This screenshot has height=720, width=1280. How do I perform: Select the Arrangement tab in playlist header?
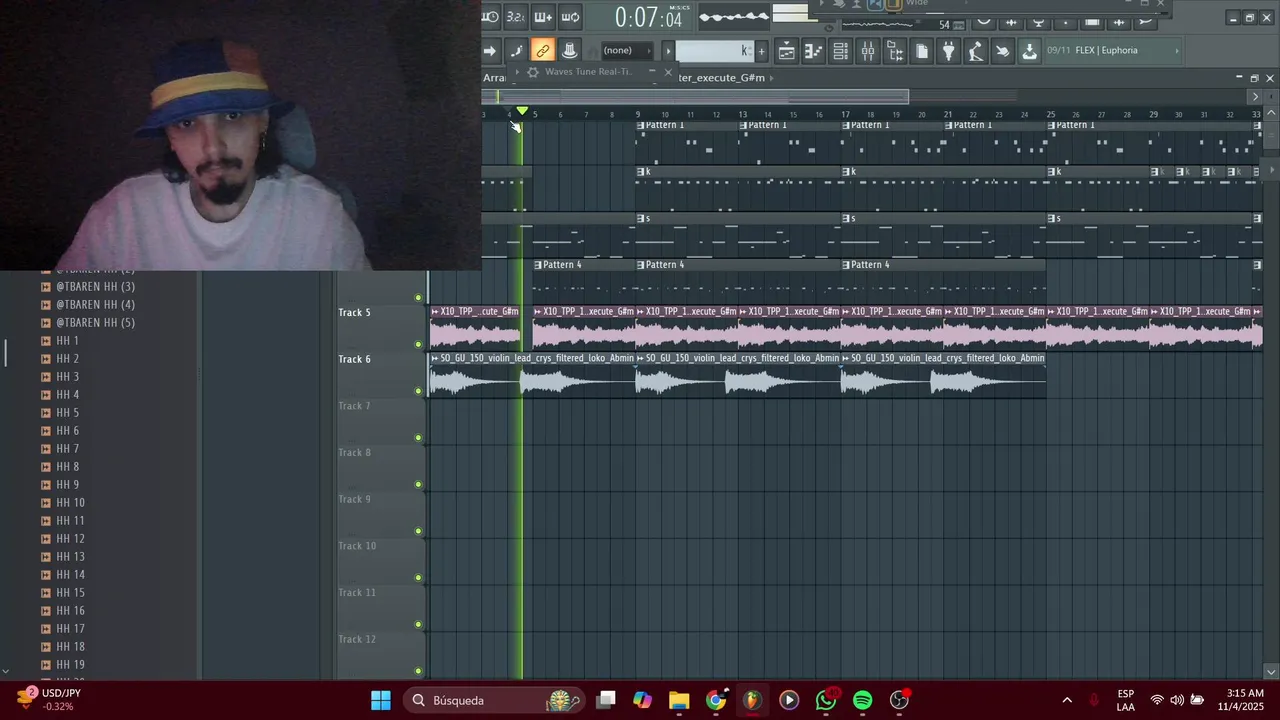tap(495, 78)
